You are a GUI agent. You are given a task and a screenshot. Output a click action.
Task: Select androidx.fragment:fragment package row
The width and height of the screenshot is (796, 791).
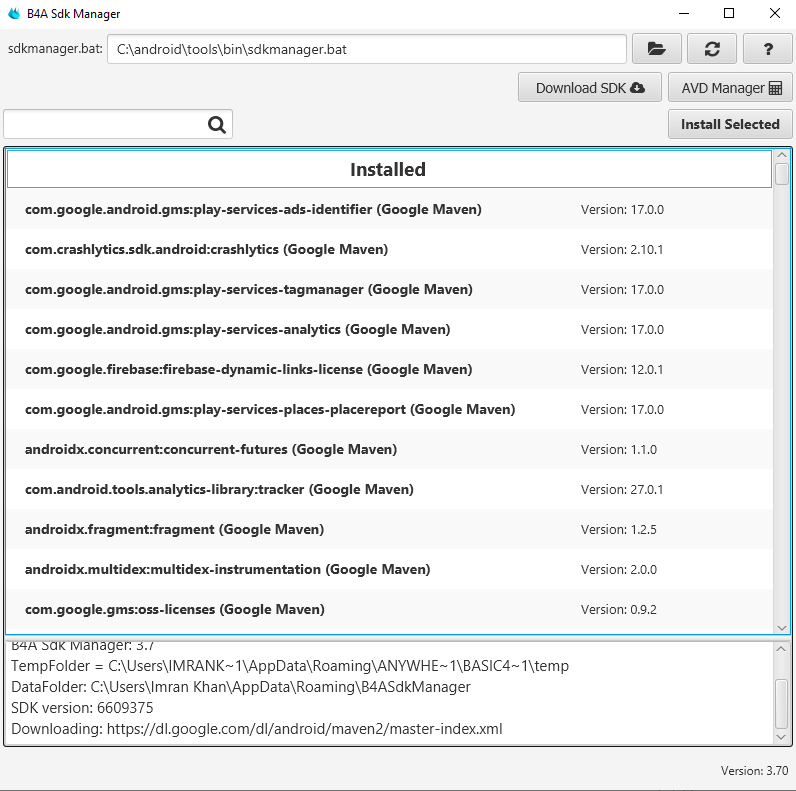point(389,530)
